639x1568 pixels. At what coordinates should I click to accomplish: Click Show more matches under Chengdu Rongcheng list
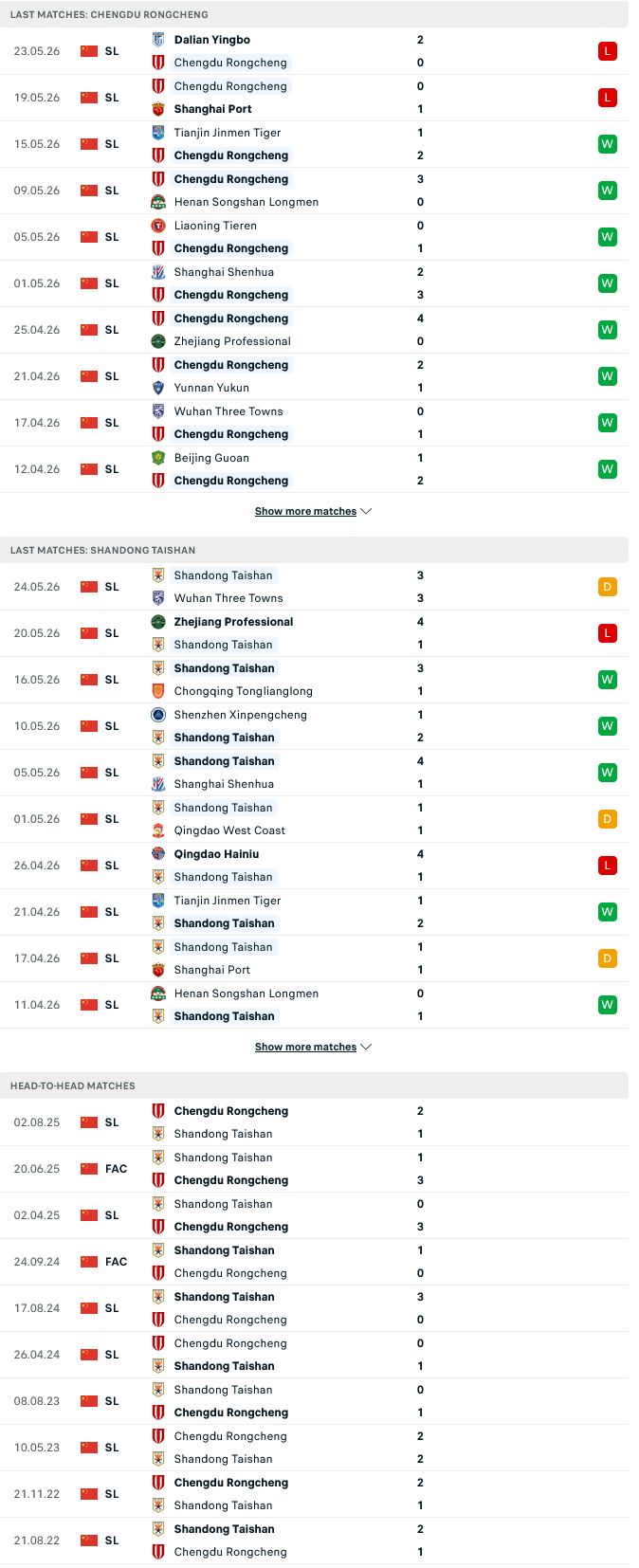tap(305, 512)
